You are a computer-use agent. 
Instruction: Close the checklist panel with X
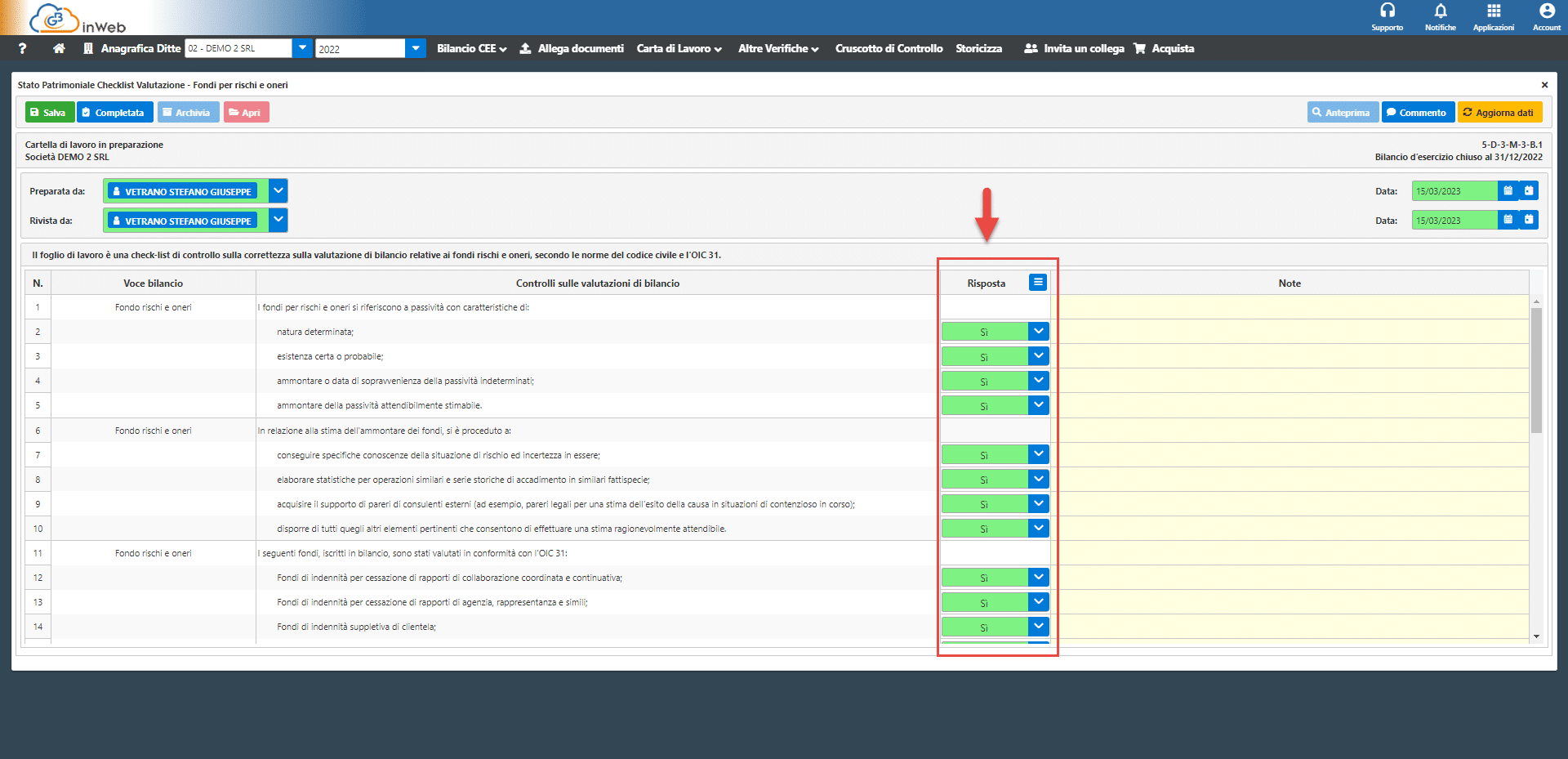click(x=1544, y=85)
